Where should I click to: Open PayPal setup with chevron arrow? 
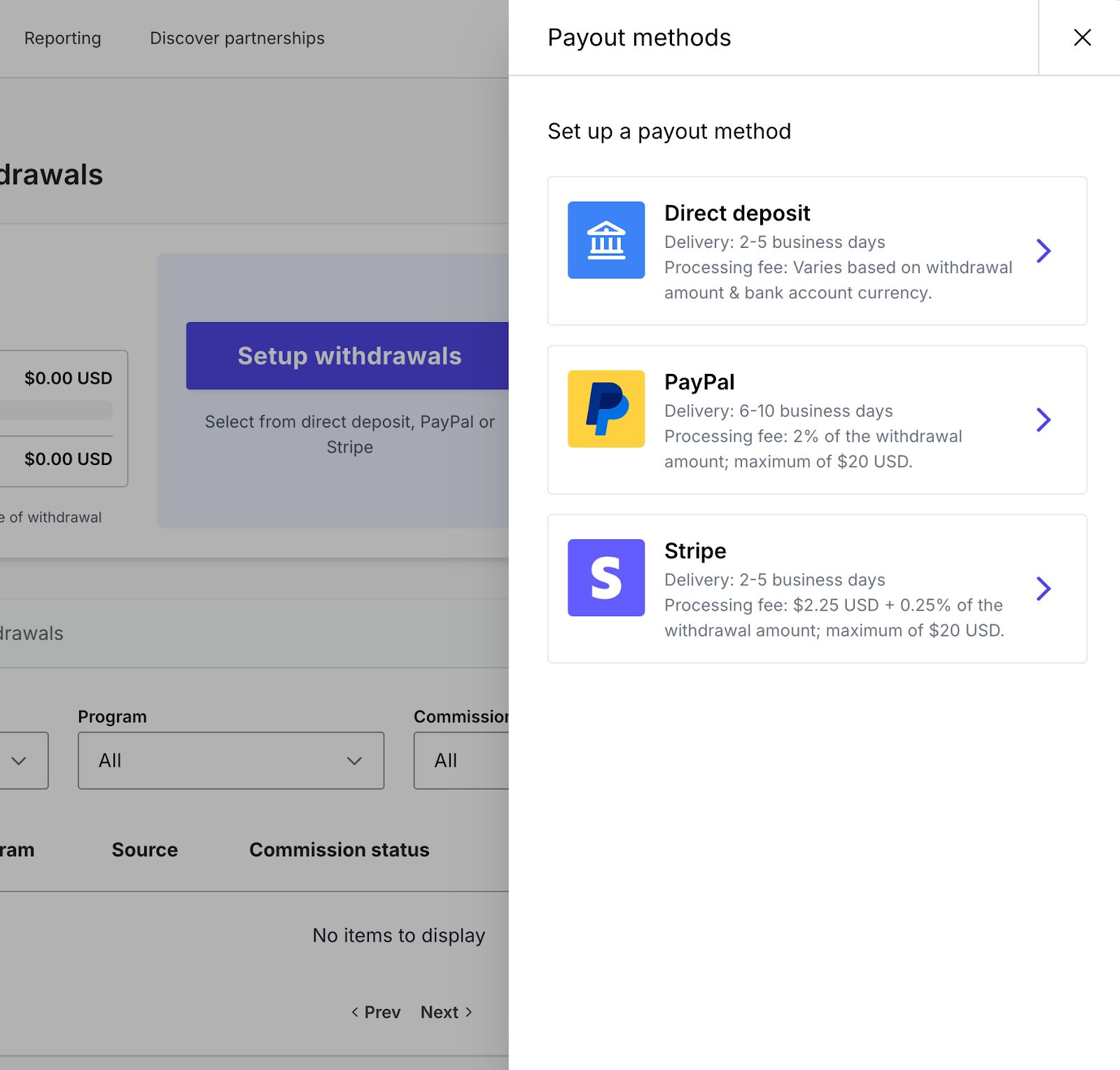pyautogui.click(x=1043, y=419)
